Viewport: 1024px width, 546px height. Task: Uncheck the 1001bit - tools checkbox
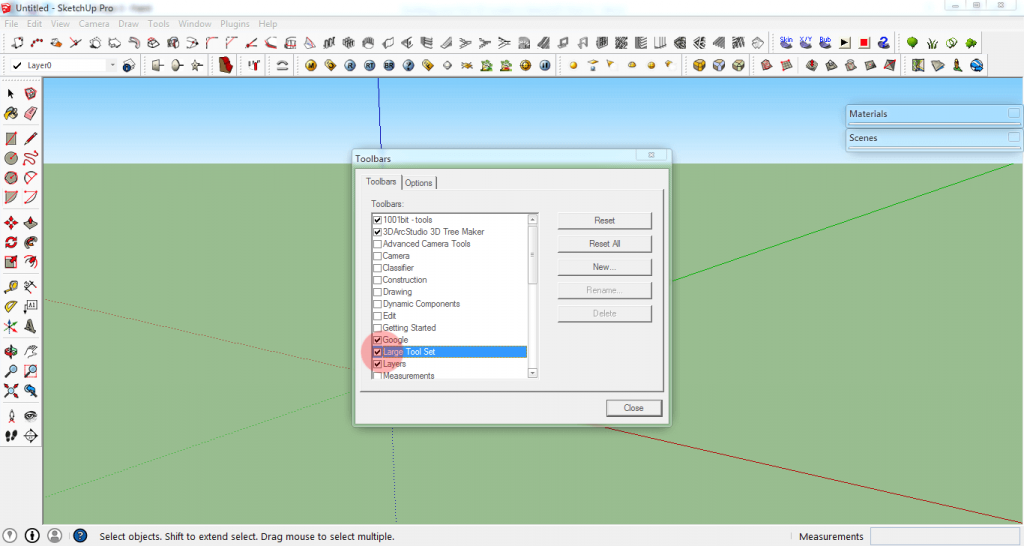(x=377, y=220)
